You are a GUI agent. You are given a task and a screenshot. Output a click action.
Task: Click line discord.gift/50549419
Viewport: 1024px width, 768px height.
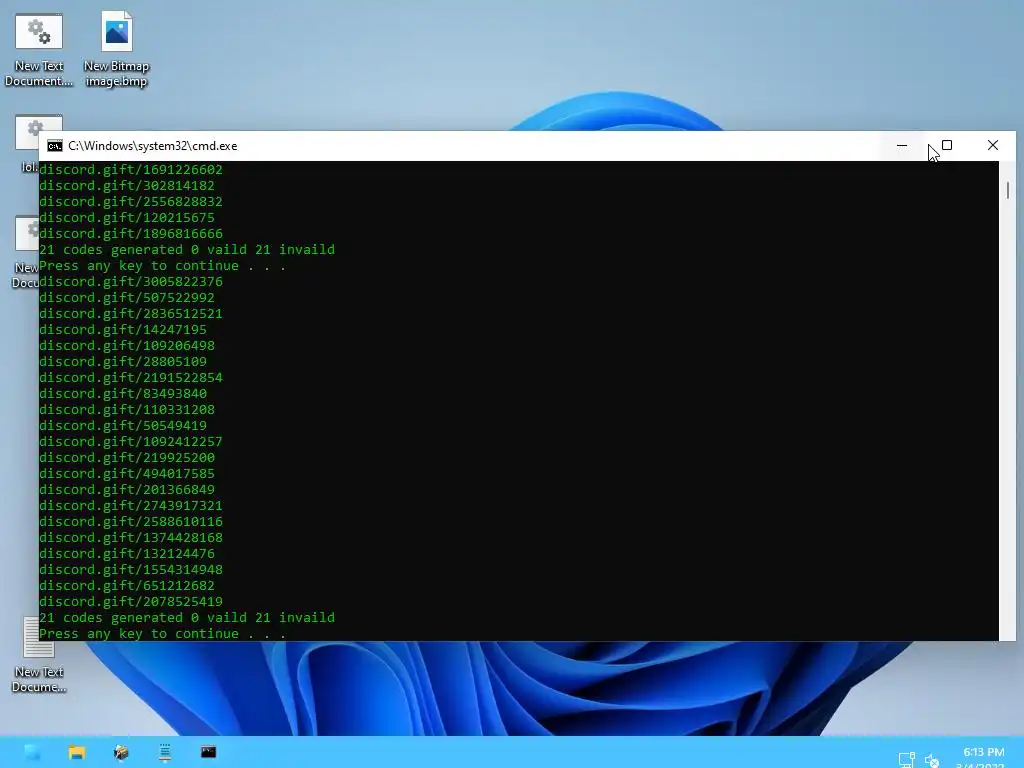(123, 426)
